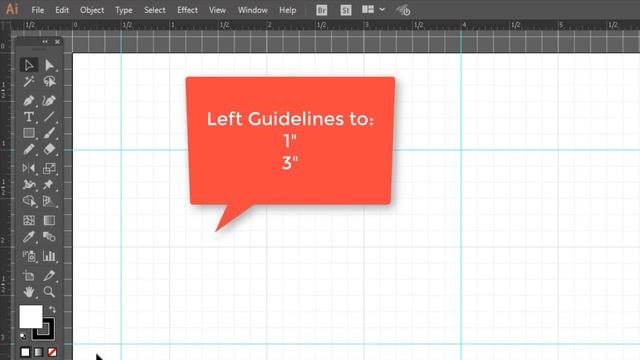Click the ruler origin corner box

click(6, 26)
